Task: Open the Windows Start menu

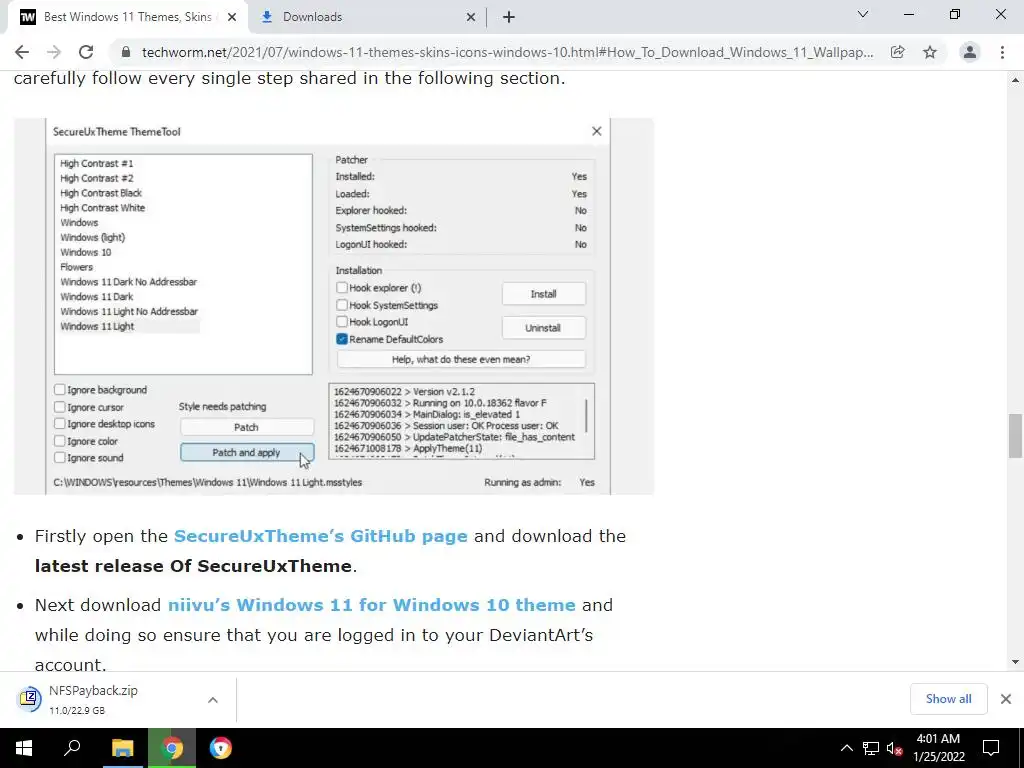Action: [24, 748]
